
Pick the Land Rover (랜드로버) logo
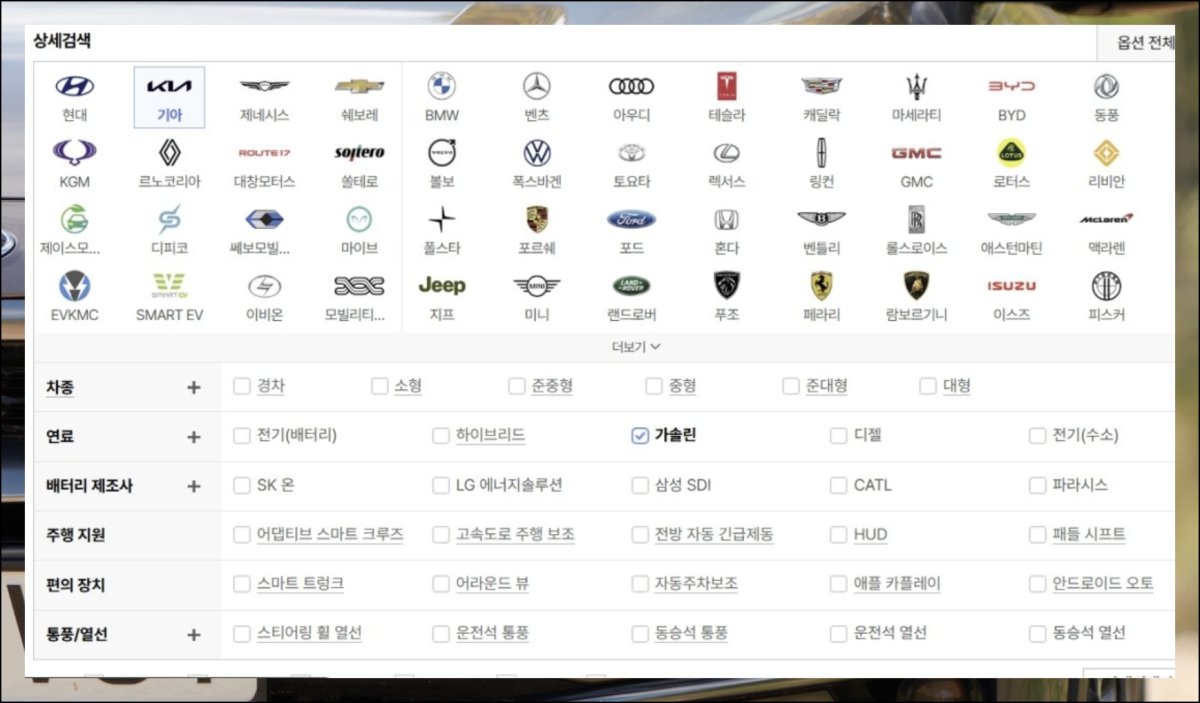632,286
